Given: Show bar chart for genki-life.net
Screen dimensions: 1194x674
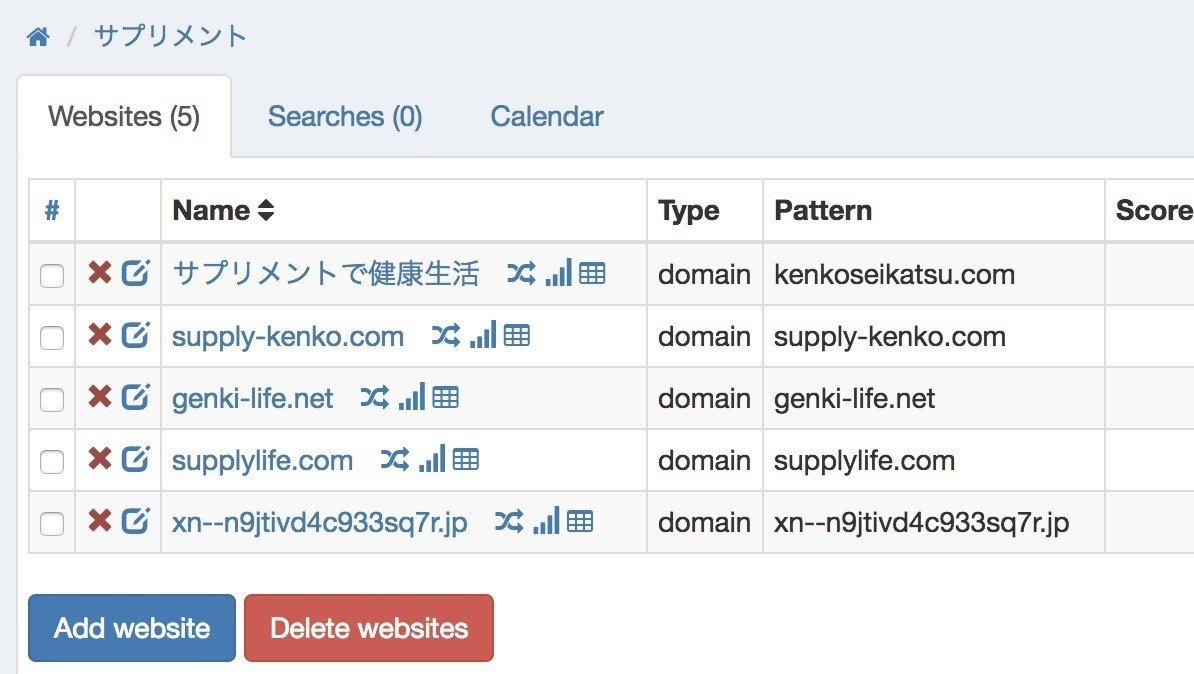Looking at the screenshot, I should point(412,398).
